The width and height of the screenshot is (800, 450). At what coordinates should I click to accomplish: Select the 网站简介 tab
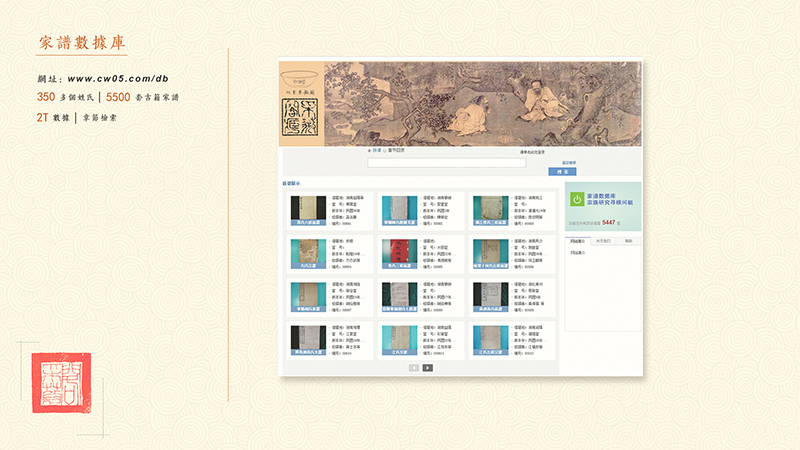coord(578,241)
